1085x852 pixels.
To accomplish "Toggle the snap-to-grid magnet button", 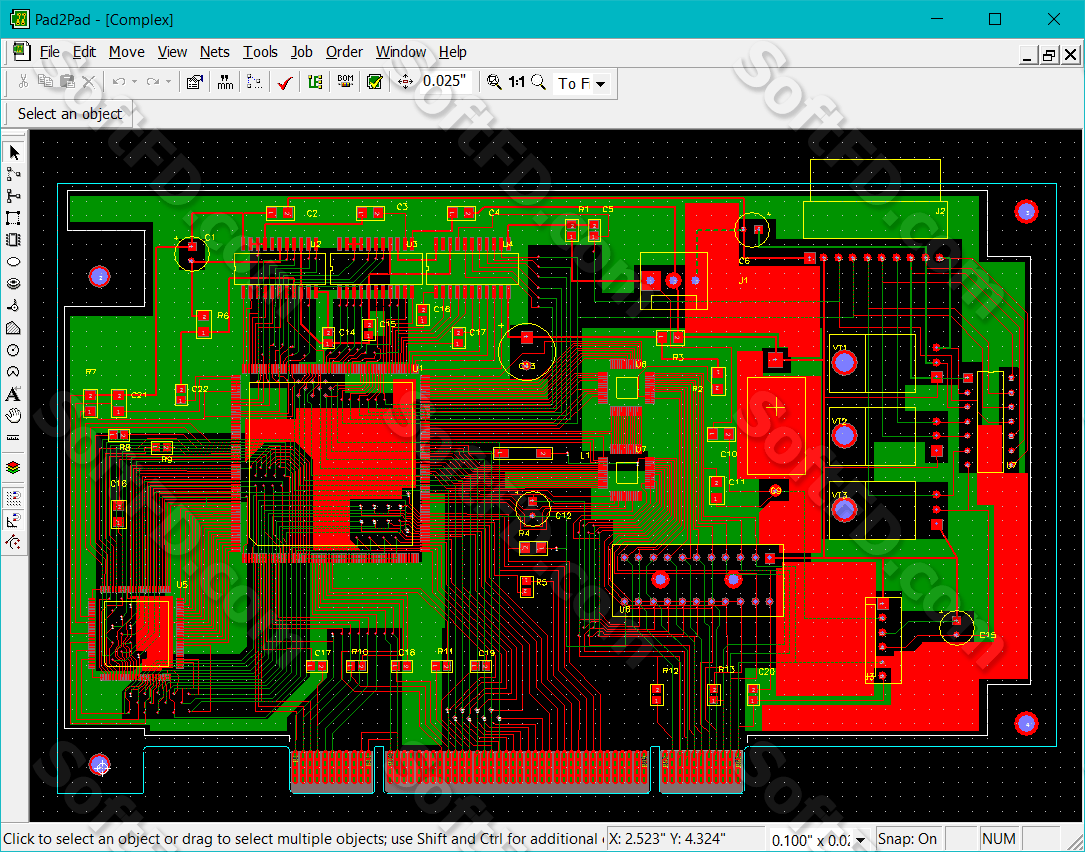I will click(x=13, y=498).
